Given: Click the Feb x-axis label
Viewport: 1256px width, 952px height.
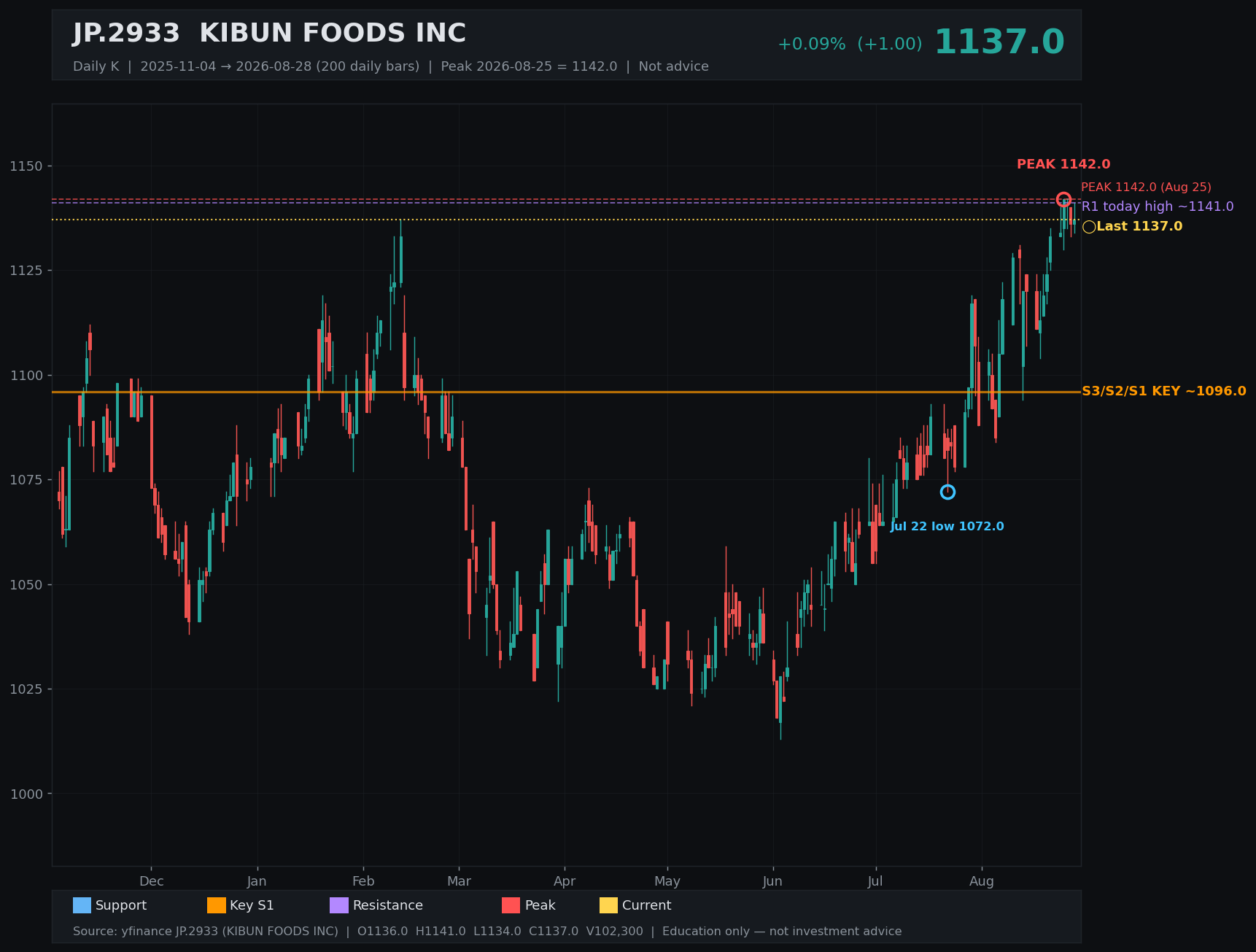Looking at the screenshot, I should (363, 881).
